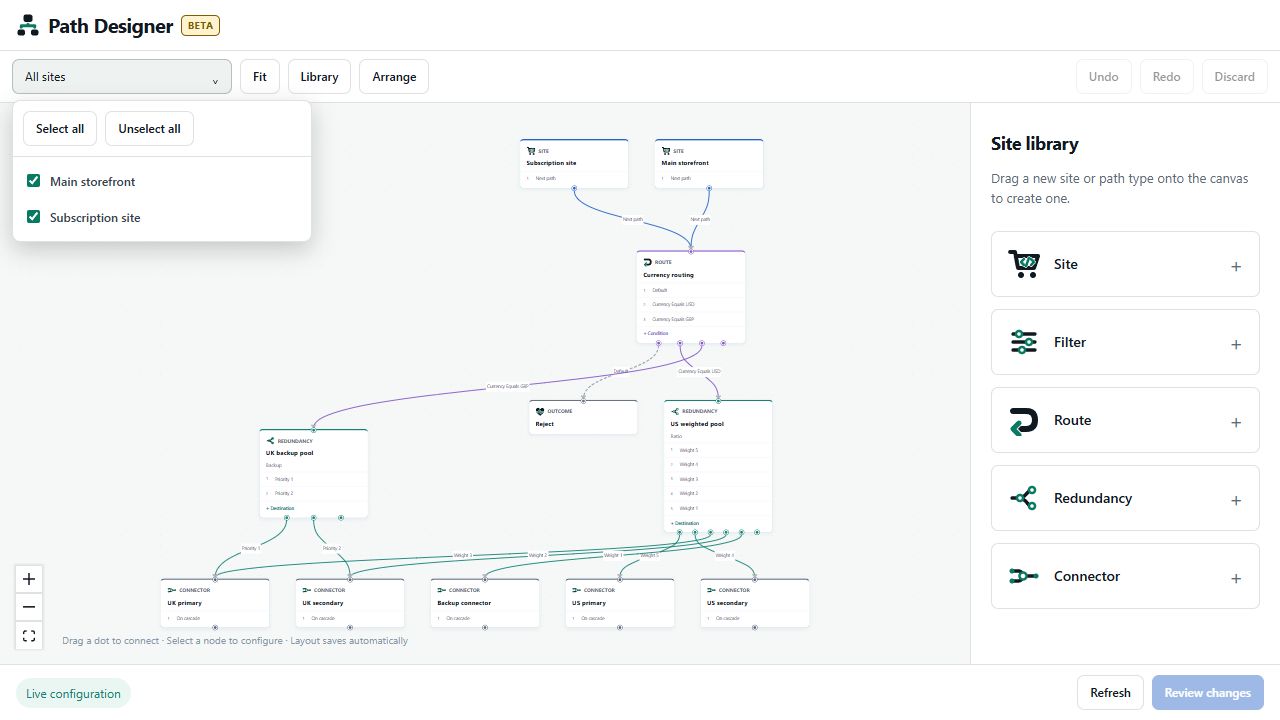Click the Connector plug icon in library
1280x720 pixels.
coord(1024,576)
